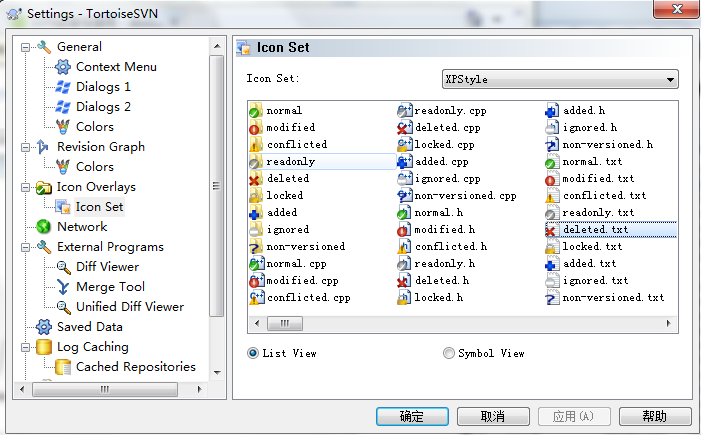Click the Diff Viewer magnifier icon
Viewport: 701px width, 435px height.
click(x=63, y=267)
